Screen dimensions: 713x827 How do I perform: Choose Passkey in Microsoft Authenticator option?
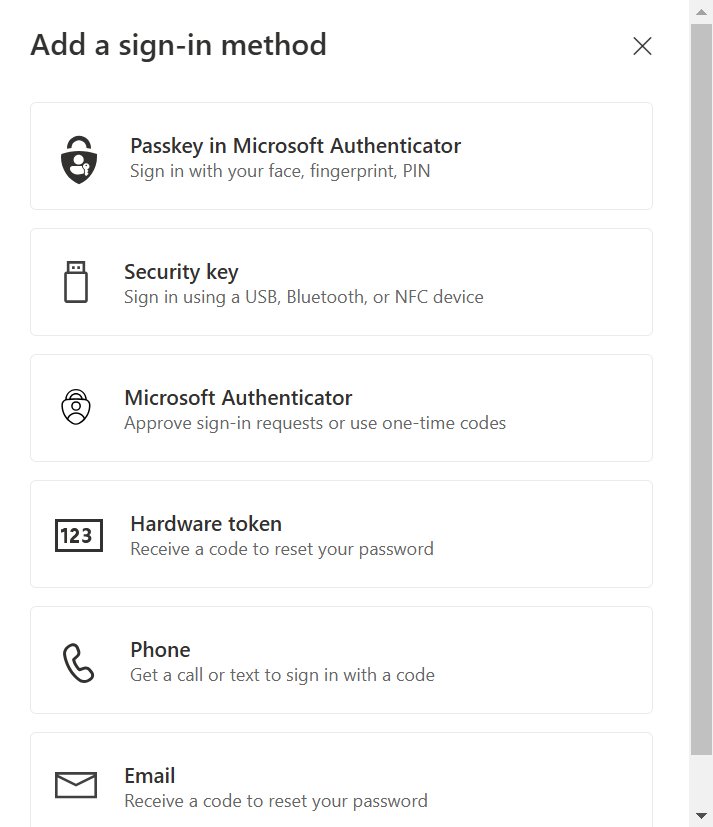click(x=341, y=156)
